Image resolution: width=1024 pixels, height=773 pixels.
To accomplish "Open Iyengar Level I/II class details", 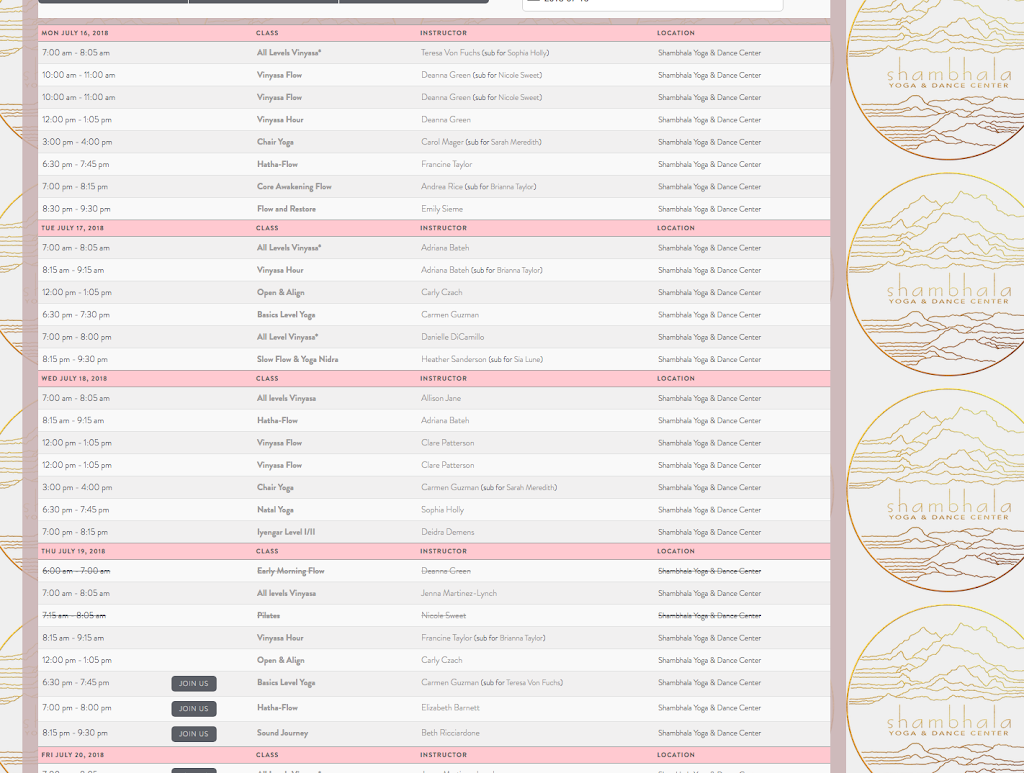I will tap(285, 532).
